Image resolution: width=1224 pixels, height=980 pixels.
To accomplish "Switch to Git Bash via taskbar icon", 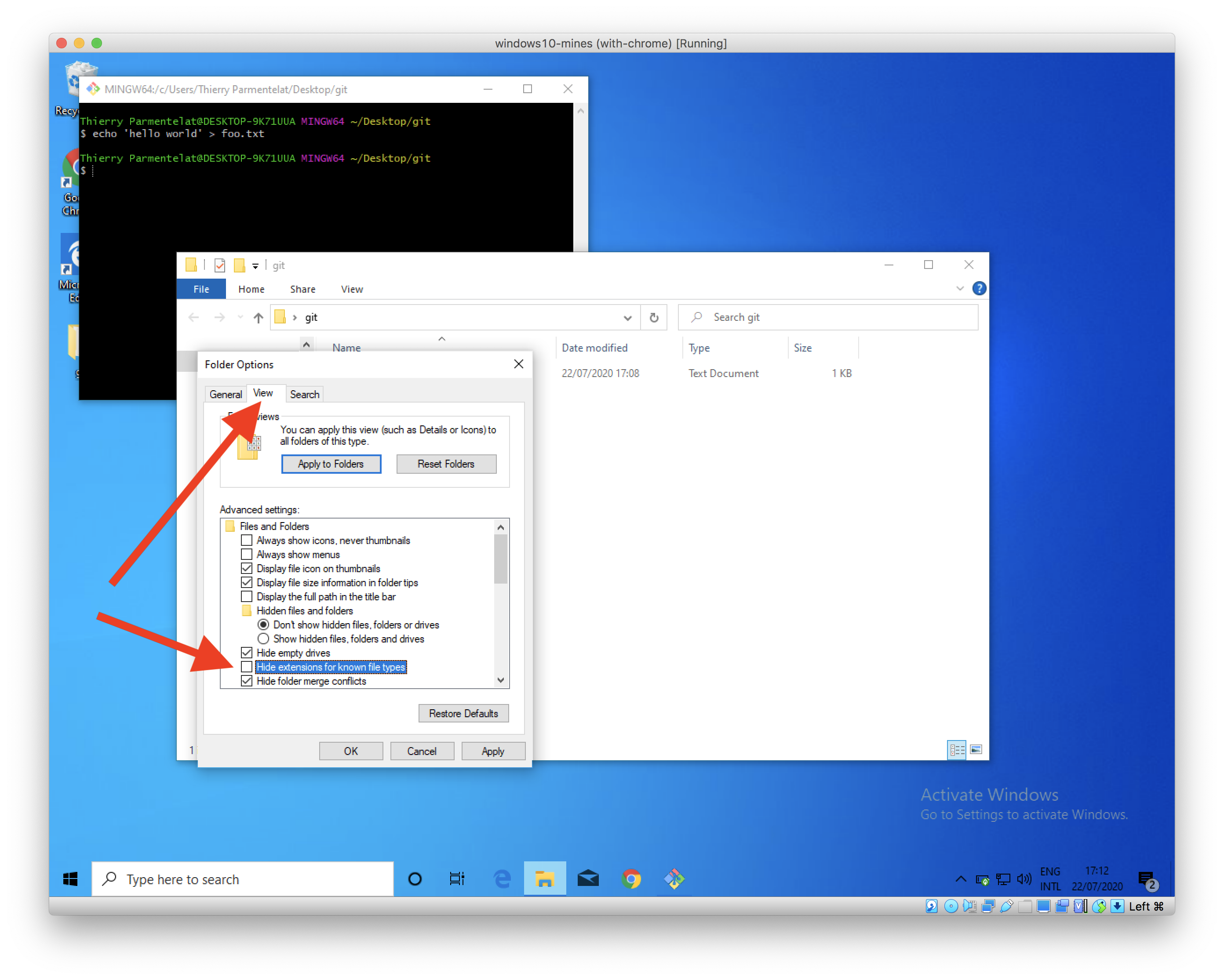I will coord(674,878).
